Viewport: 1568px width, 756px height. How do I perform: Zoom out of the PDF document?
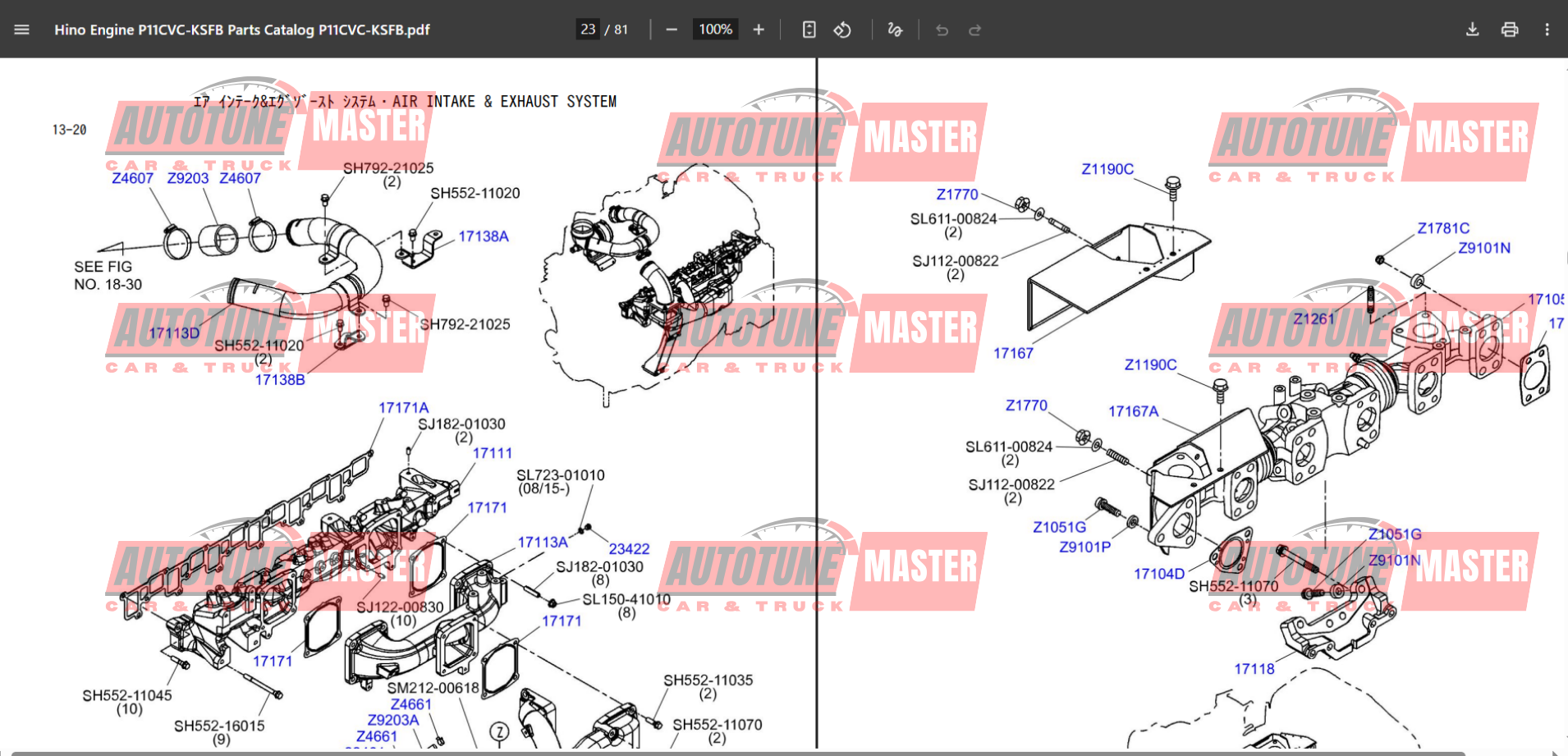tap(671, 29)
